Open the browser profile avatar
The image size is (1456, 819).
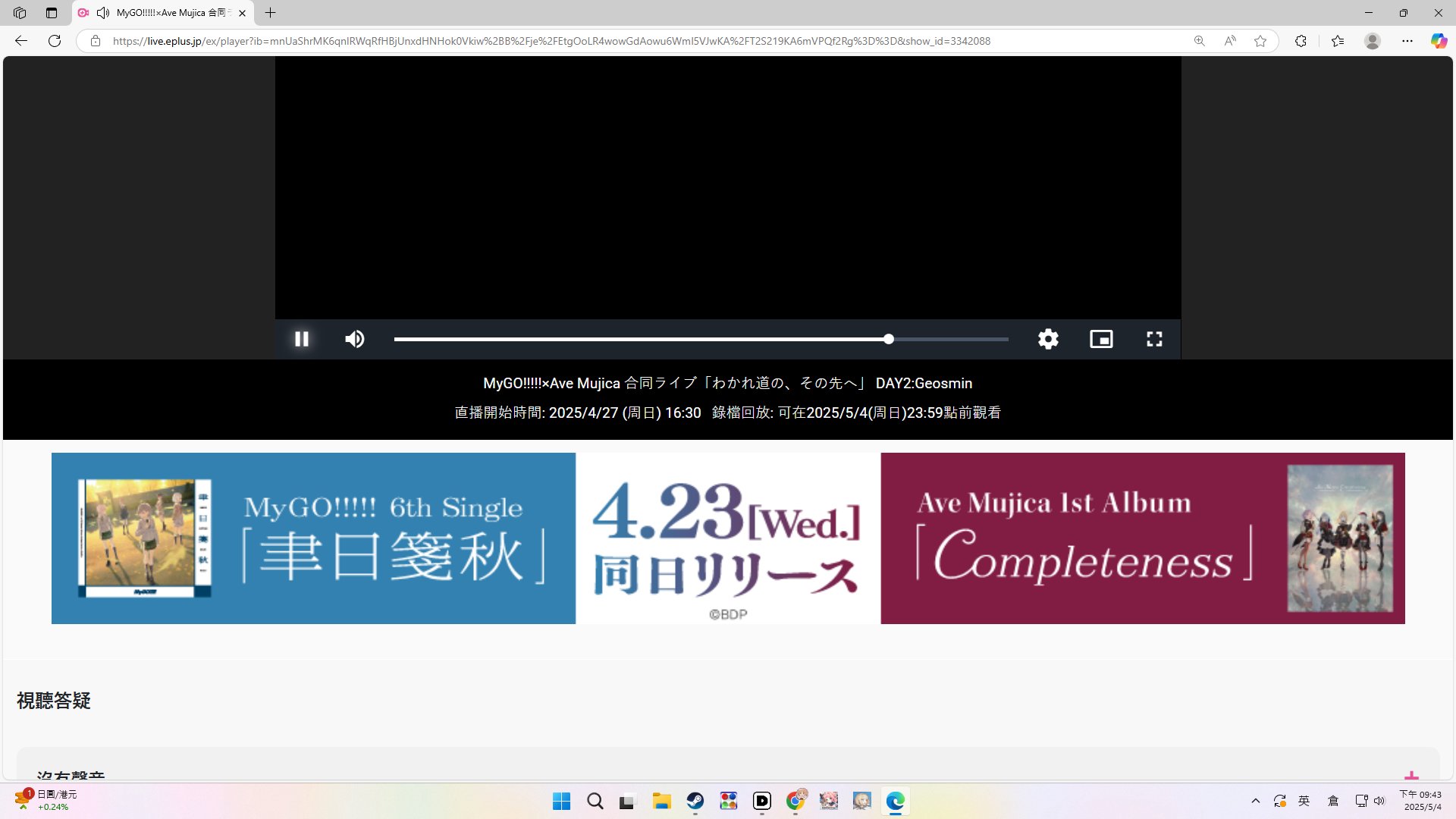1373,41
